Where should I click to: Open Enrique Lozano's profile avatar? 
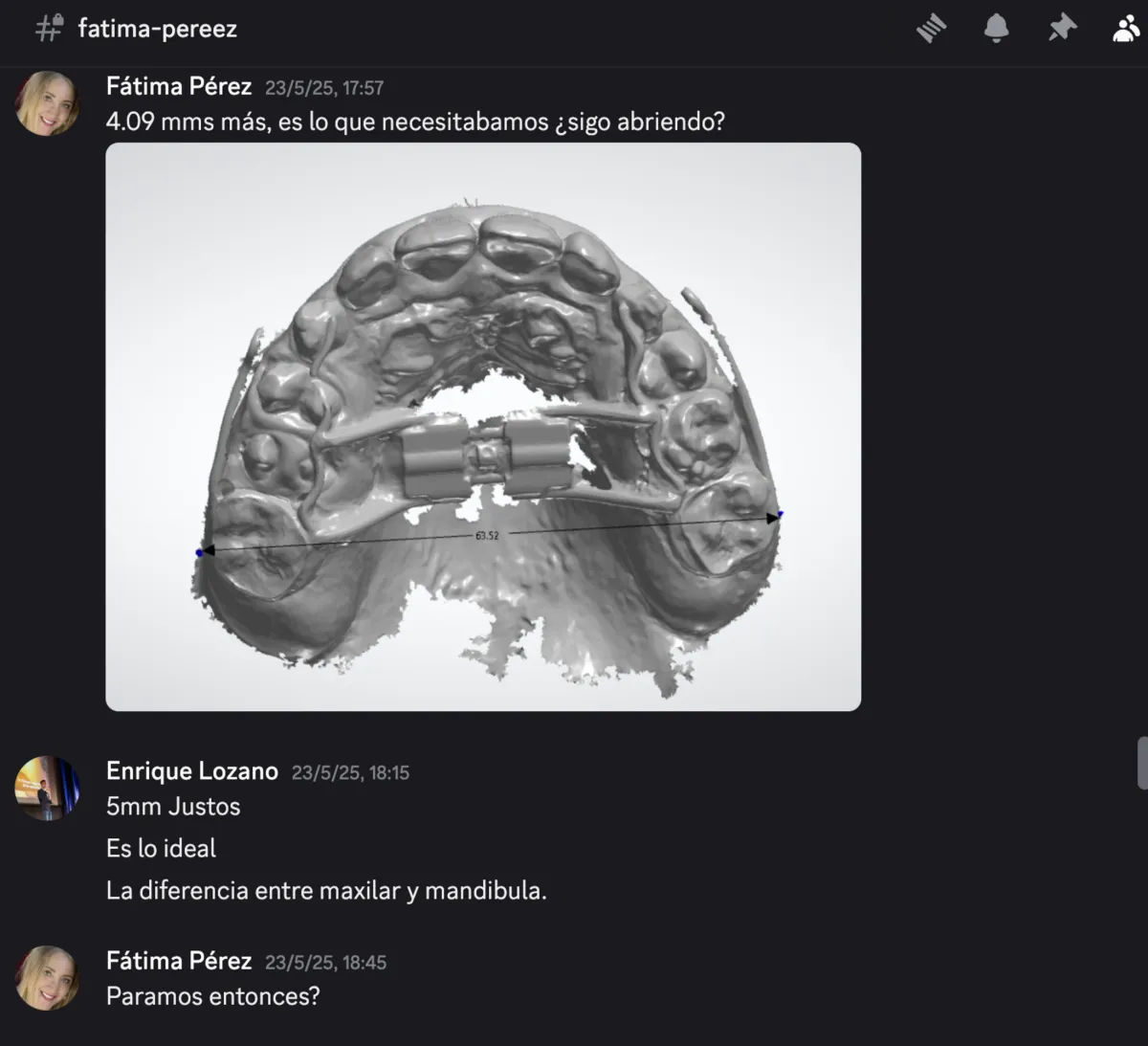(x=46, y=788)
